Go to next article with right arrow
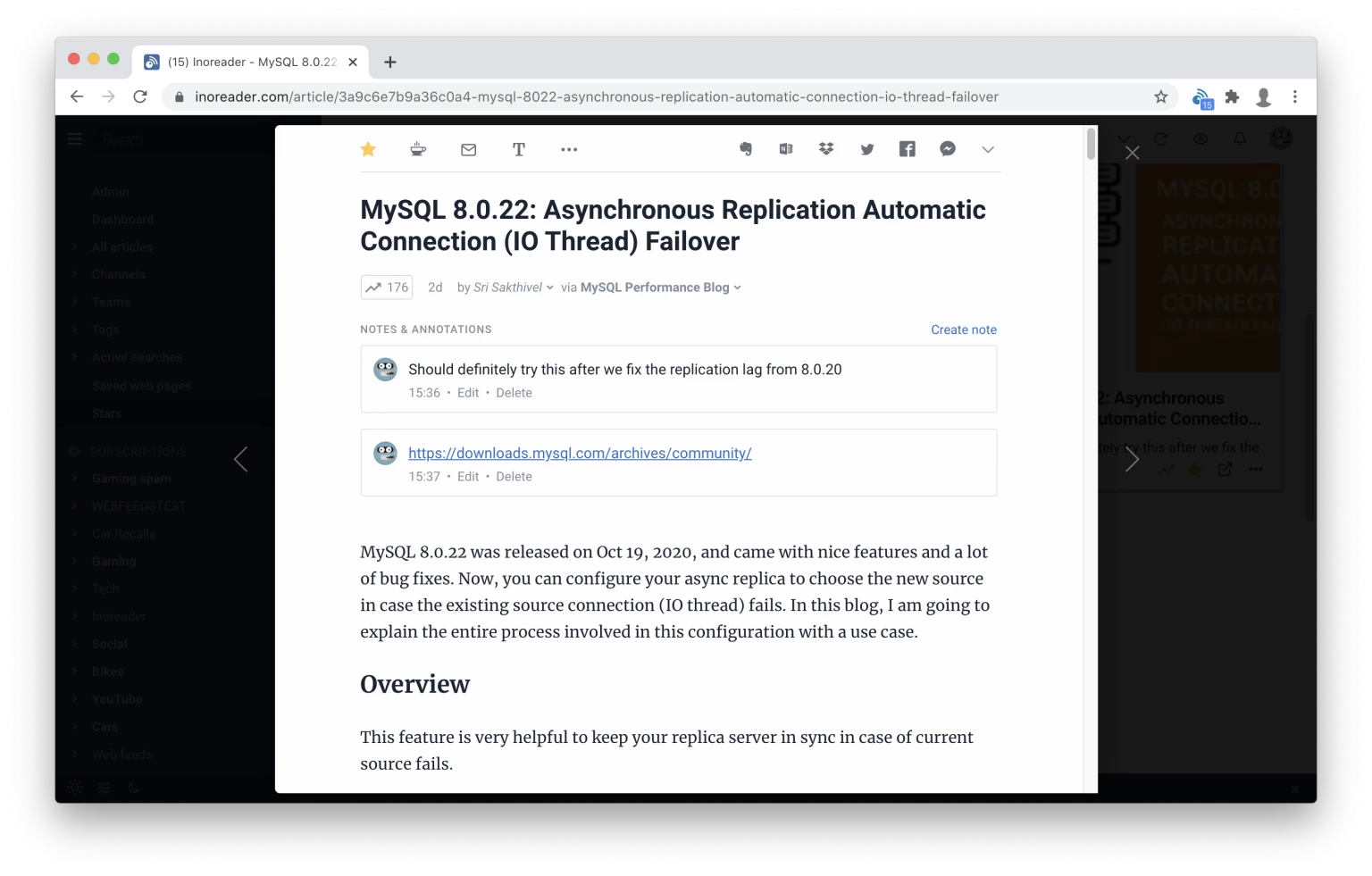 click(x=1132, y=460)
